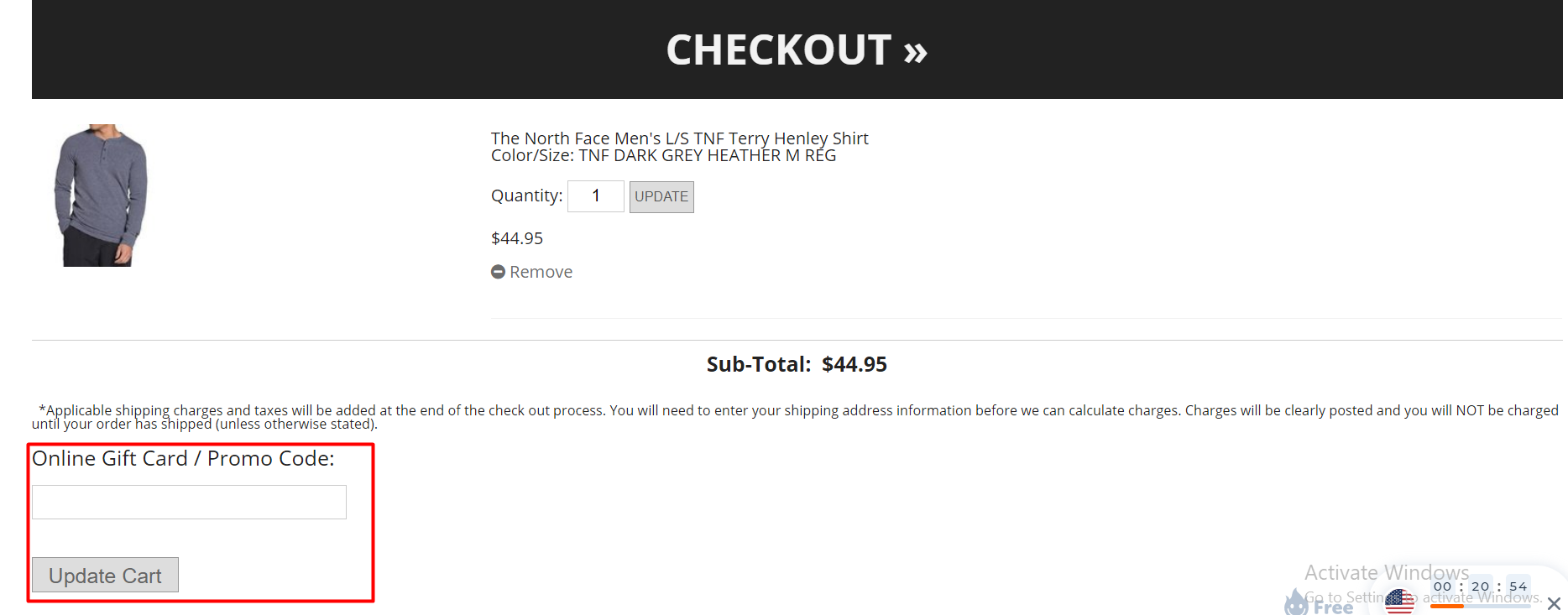Click the $44.95 item price text
The image size is (1568, 615).
tap(517, 238)
